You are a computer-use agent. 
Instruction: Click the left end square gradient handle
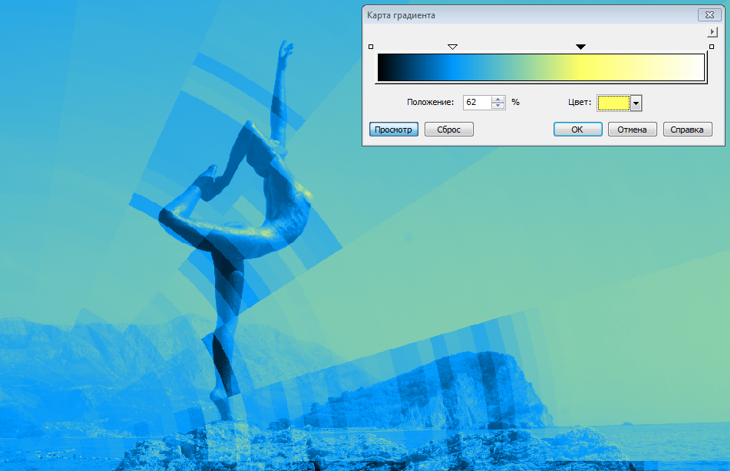click(371, 47)
